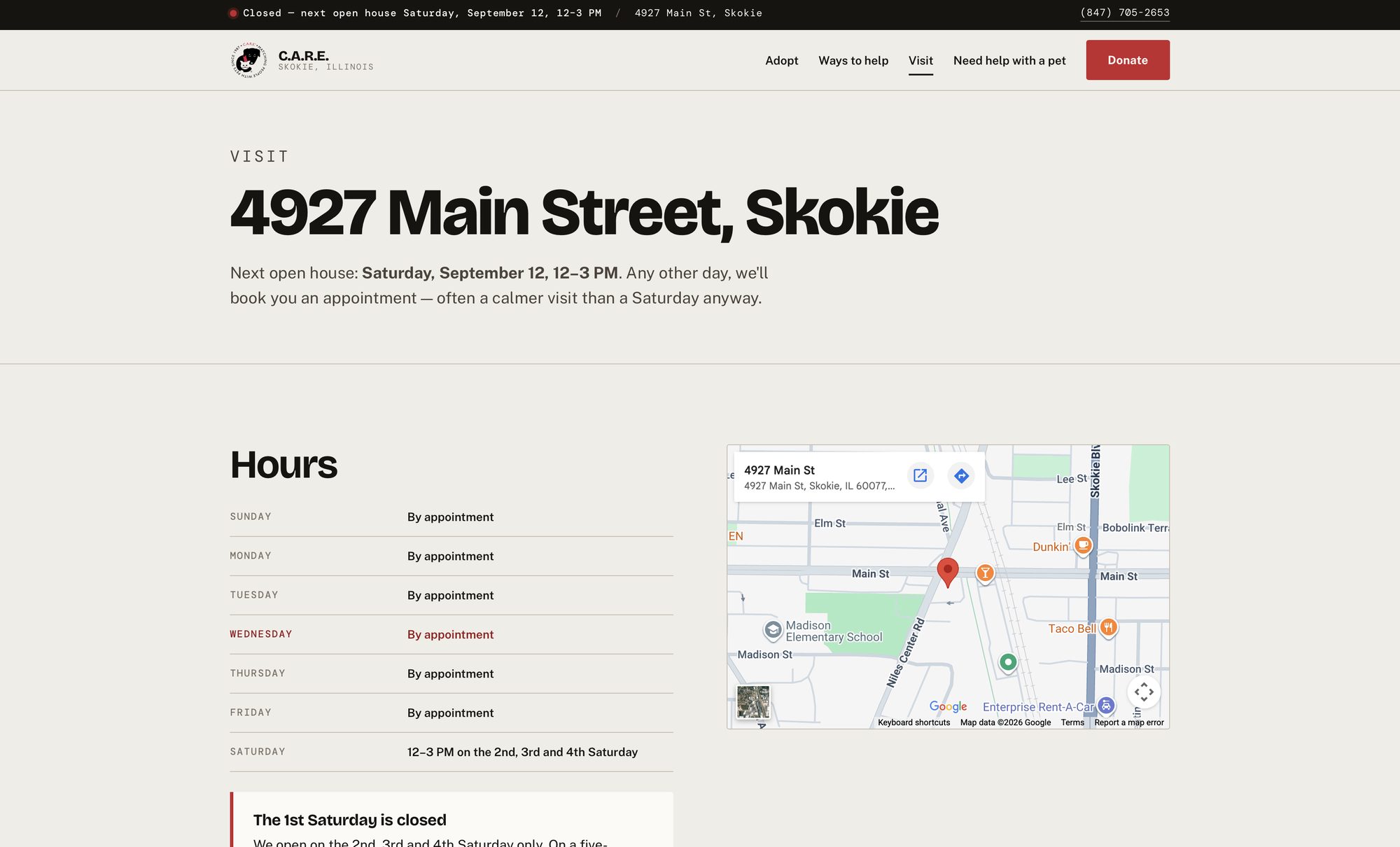Image resolution: width=1400 pixels, height=847 pixels.
Task: Call the (847) 705-2653 phone link
Action: [x=1124, y=13]
